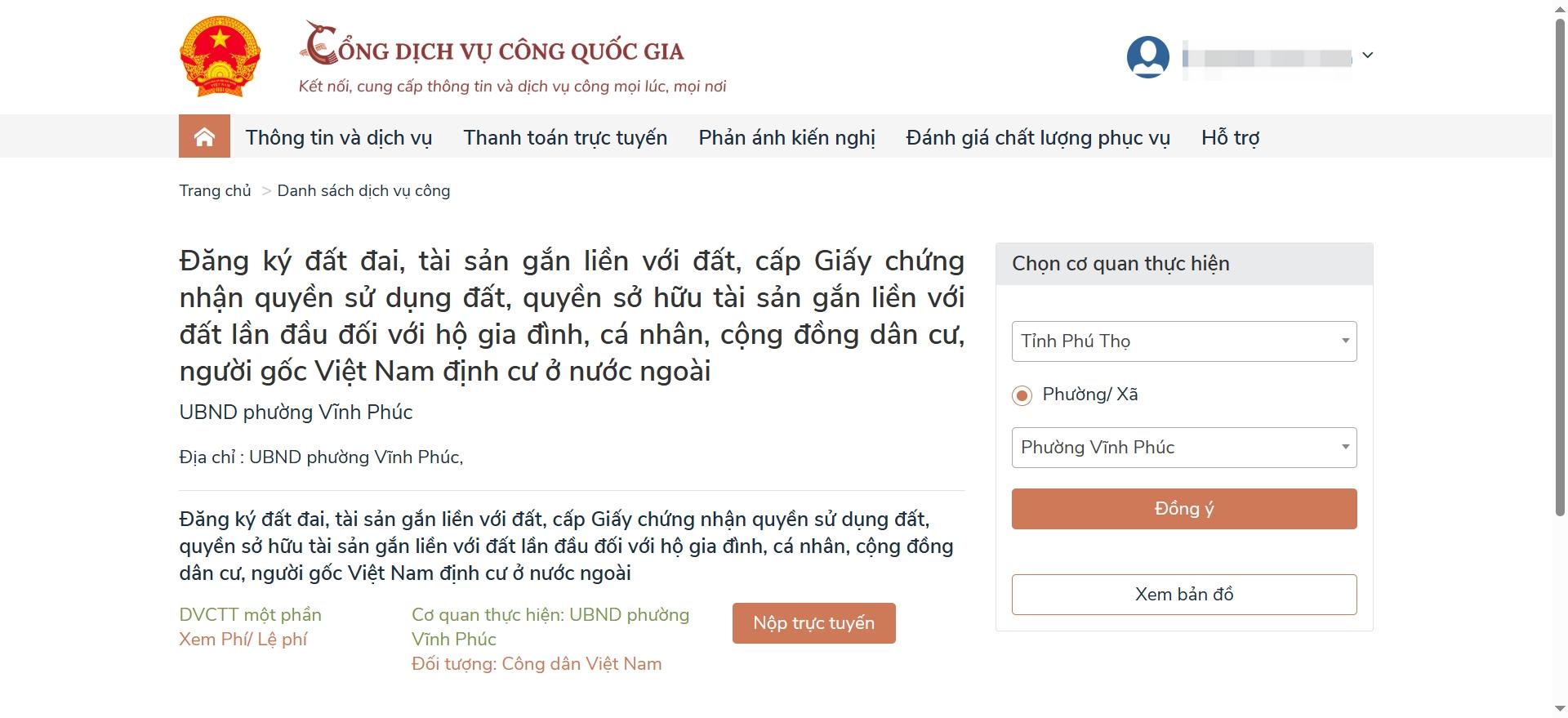Open the Thanh toán trực tuyến menu
The height and width of the screenshot is (718, 1568).
click(565, 137)
